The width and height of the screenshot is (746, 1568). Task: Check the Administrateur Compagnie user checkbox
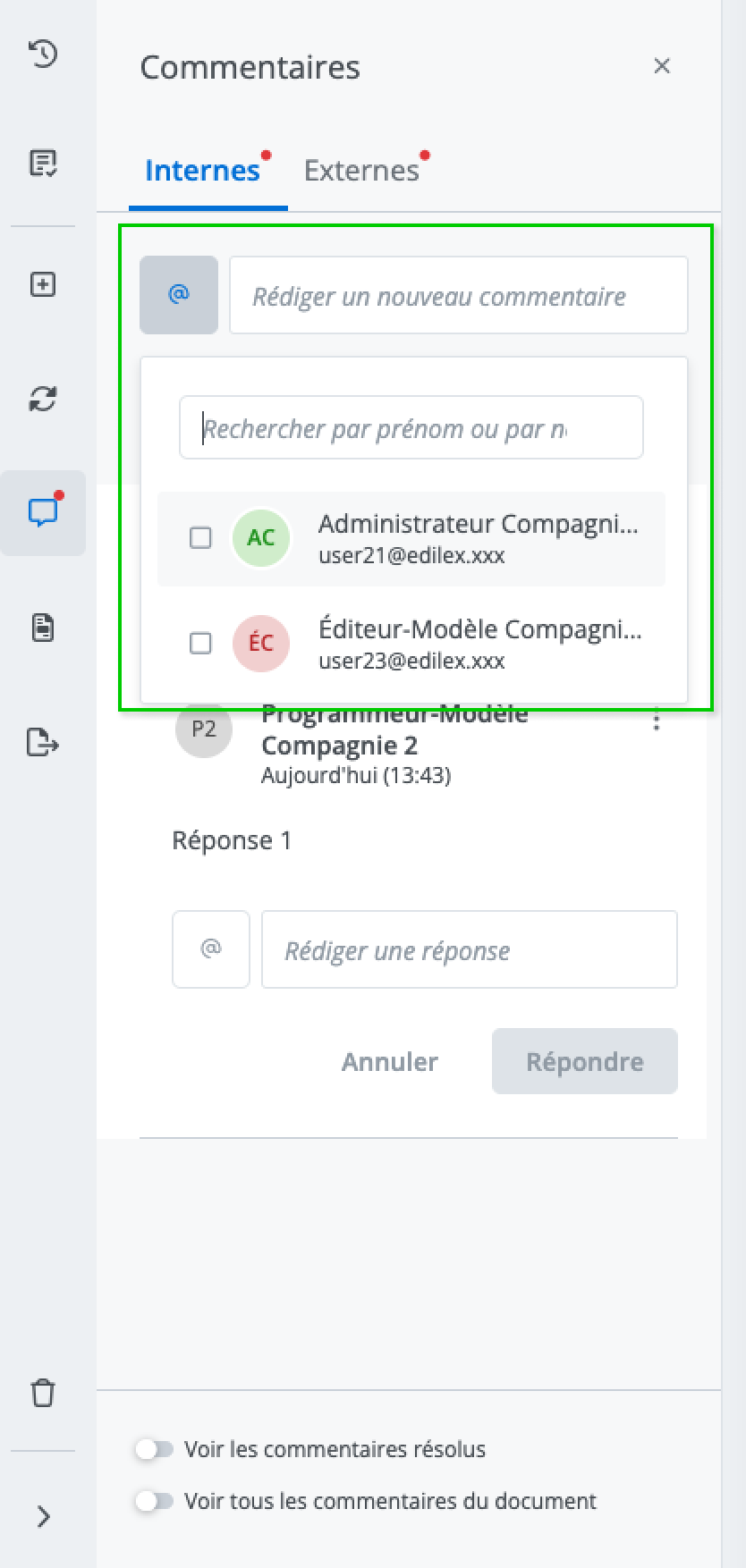point(200,538)
